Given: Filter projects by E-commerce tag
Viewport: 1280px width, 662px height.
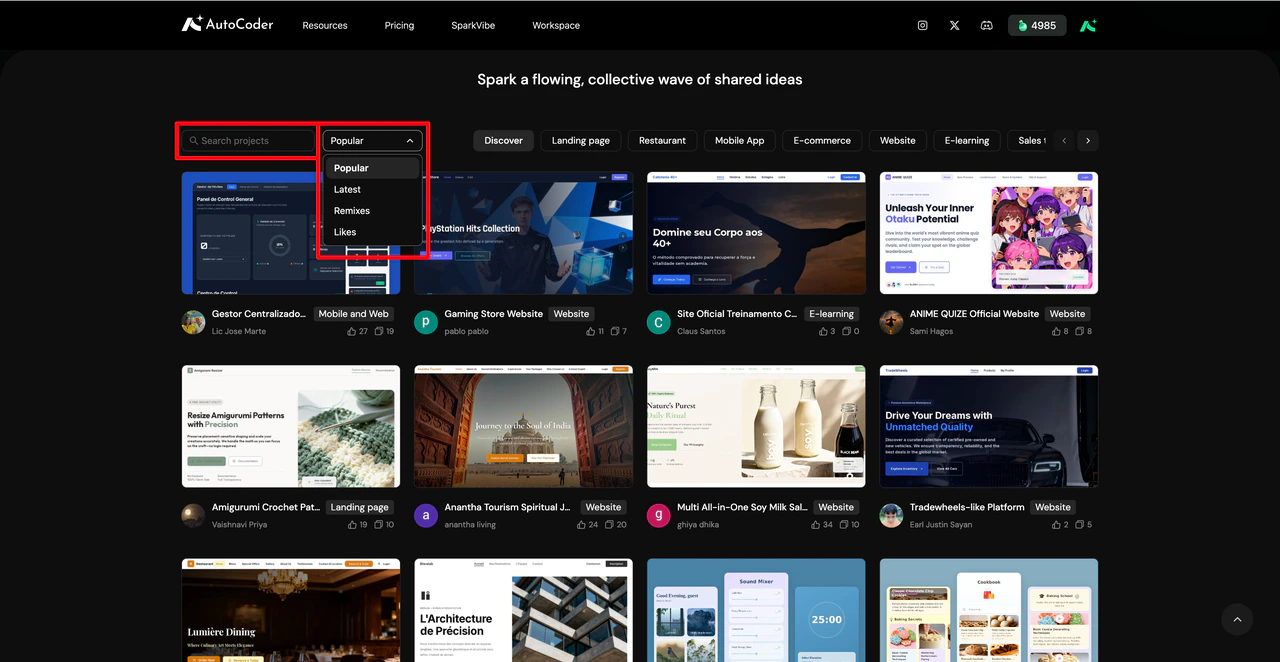Looking at the screenshot, I should click(x=822, y=141).
